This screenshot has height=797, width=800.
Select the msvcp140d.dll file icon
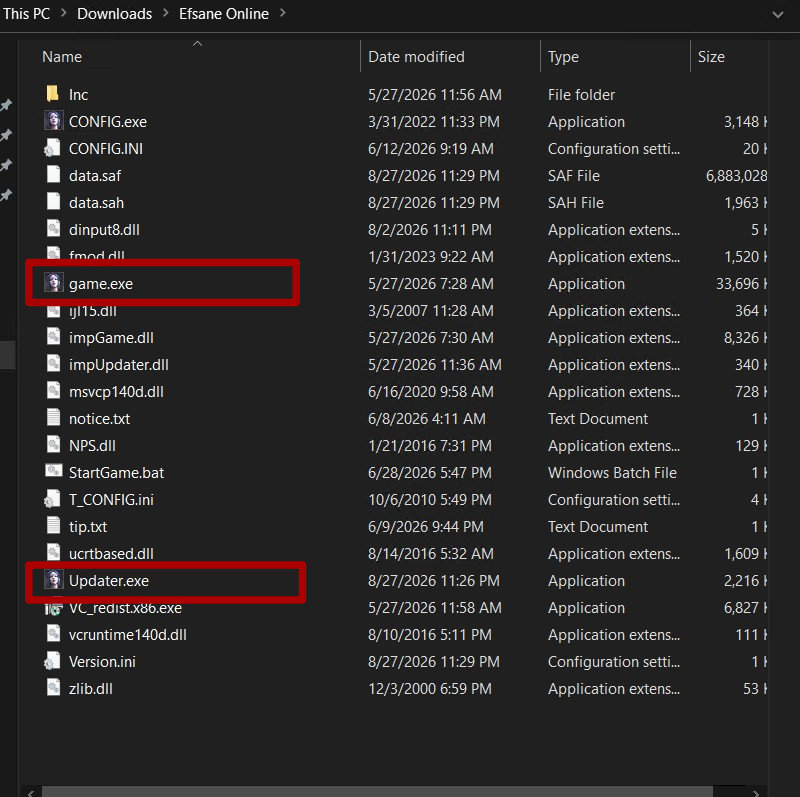pyautogui.click(x=53, y=391)
